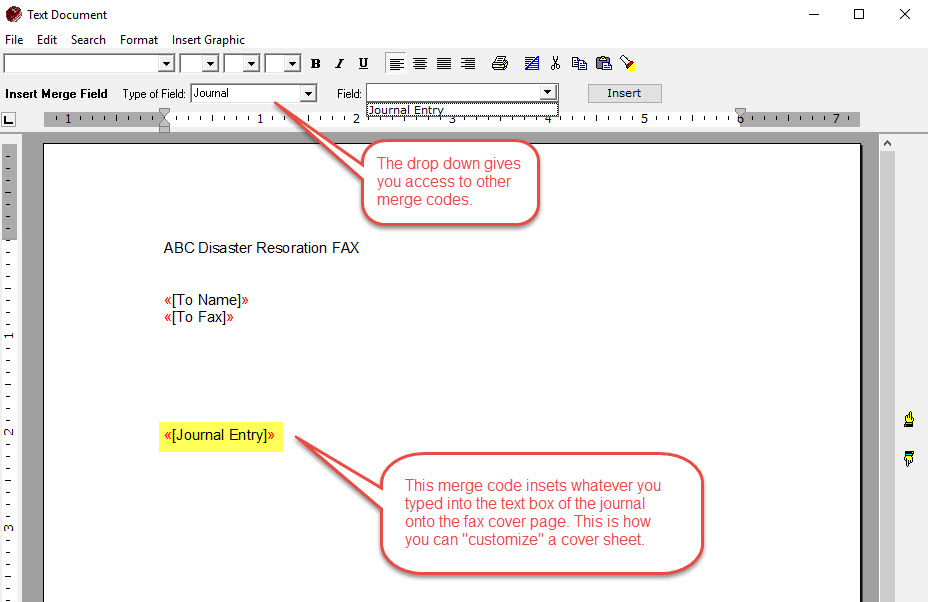Click the «[Journal Entry]» merge field
Screen dimensions: 928x602
pyautogui.click(x=220, y=436)
